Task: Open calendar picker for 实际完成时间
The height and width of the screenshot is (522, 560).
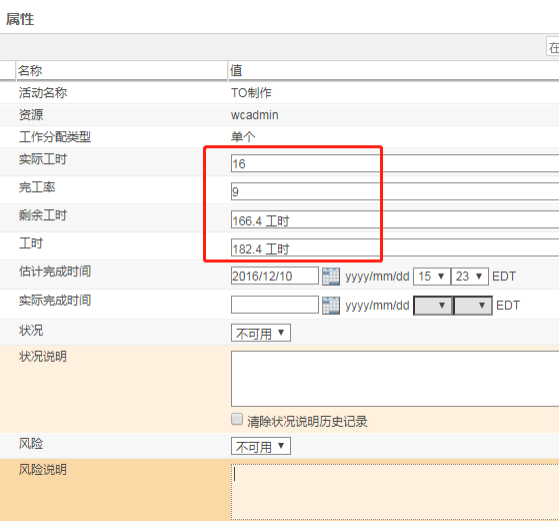Action: [331, 306]
